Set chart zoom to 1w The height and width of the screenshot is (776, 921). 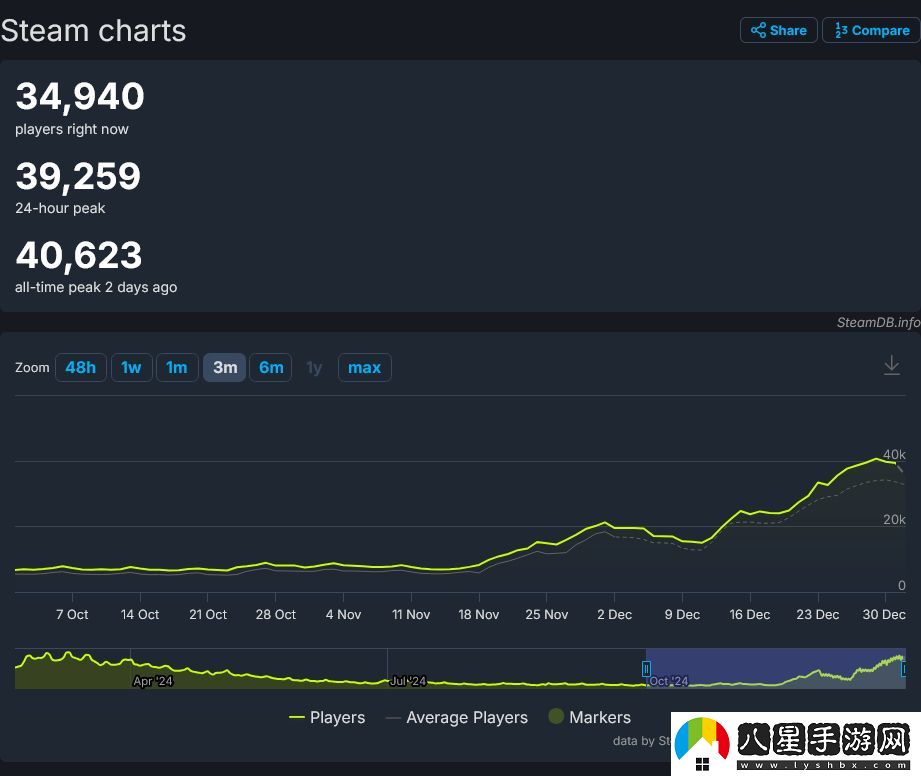[x=131, y=368]
